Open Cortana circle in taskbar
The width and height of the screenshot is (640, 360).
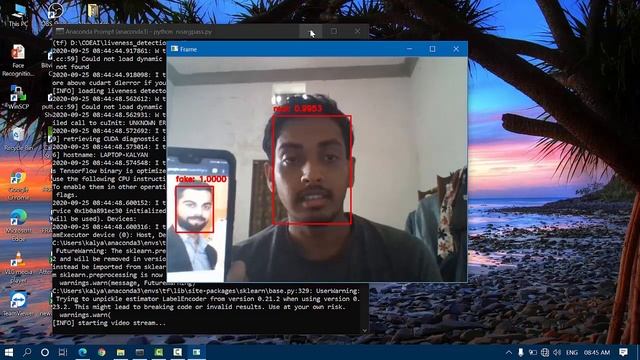click(45, 352)
